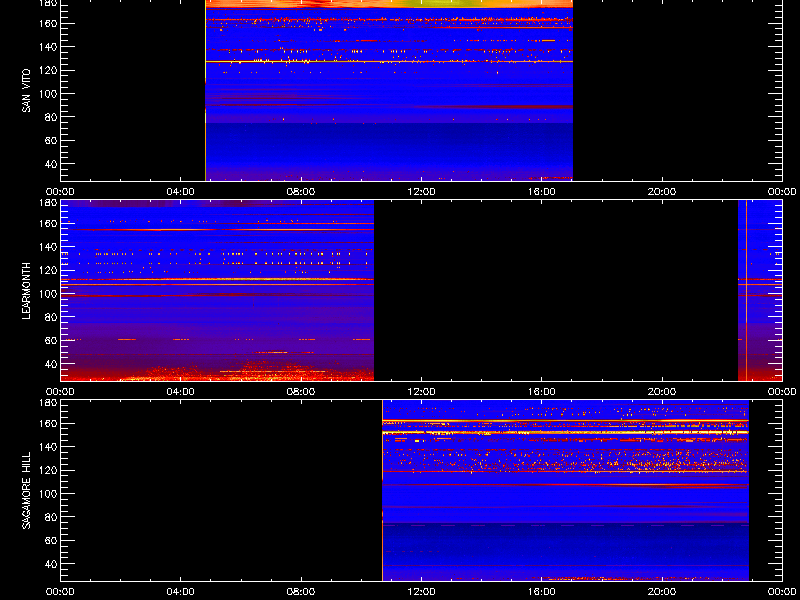The height and width of the screenshot is (600, 800).
Task: Pick the 16:00 time label below Learmonth plot
Action: pyautogui.click(x=542, y=392)
